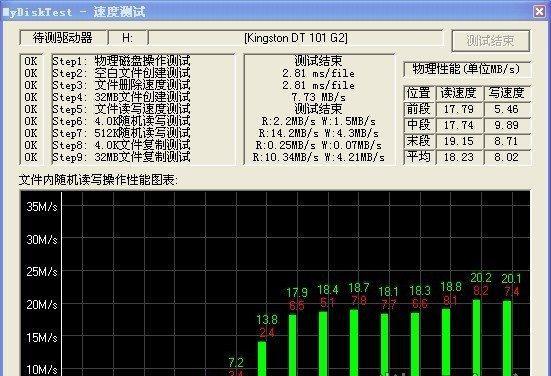
Task: Click the 5.46 write speed cell
Action: (x=506, y=109)
